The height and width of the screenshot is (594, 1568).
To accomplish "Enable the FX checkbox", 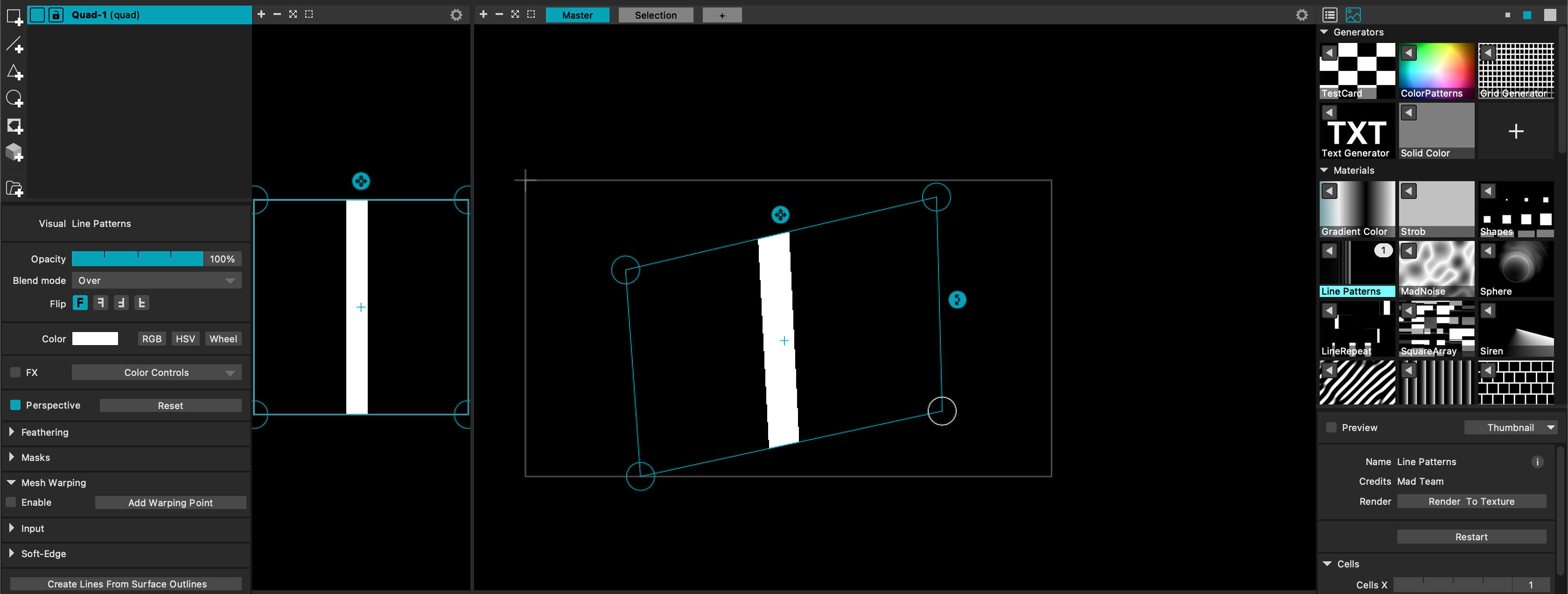I will (16, 372).
